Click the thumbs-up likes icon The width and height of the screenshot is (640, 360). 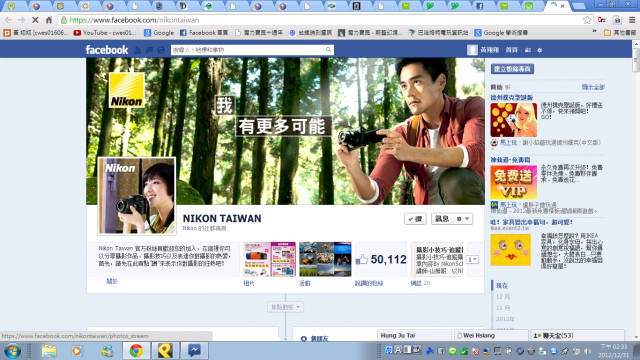(362, 259)
